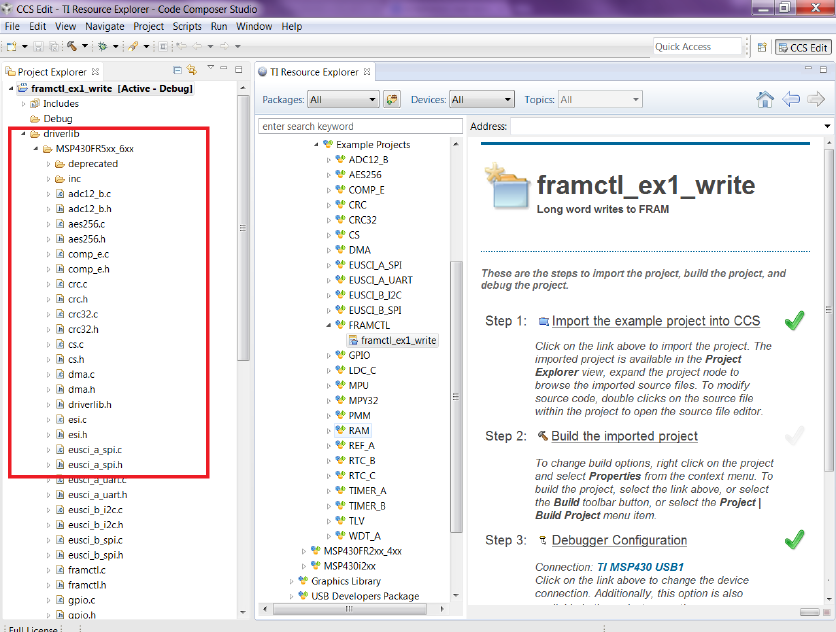Click 'Build the imported project' link

624,436
